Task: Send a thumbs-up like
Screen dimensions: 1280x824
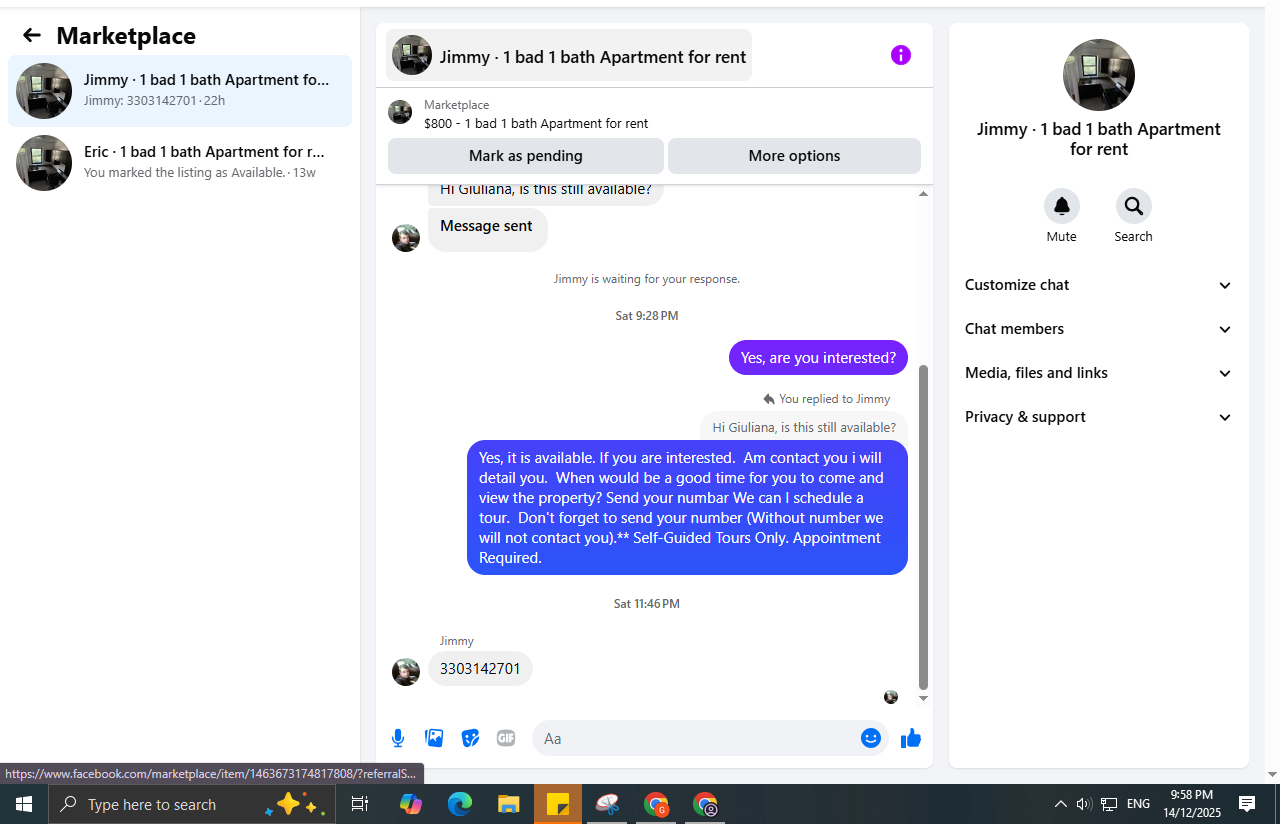Action: pyautogui.click(x=911, y=738)
